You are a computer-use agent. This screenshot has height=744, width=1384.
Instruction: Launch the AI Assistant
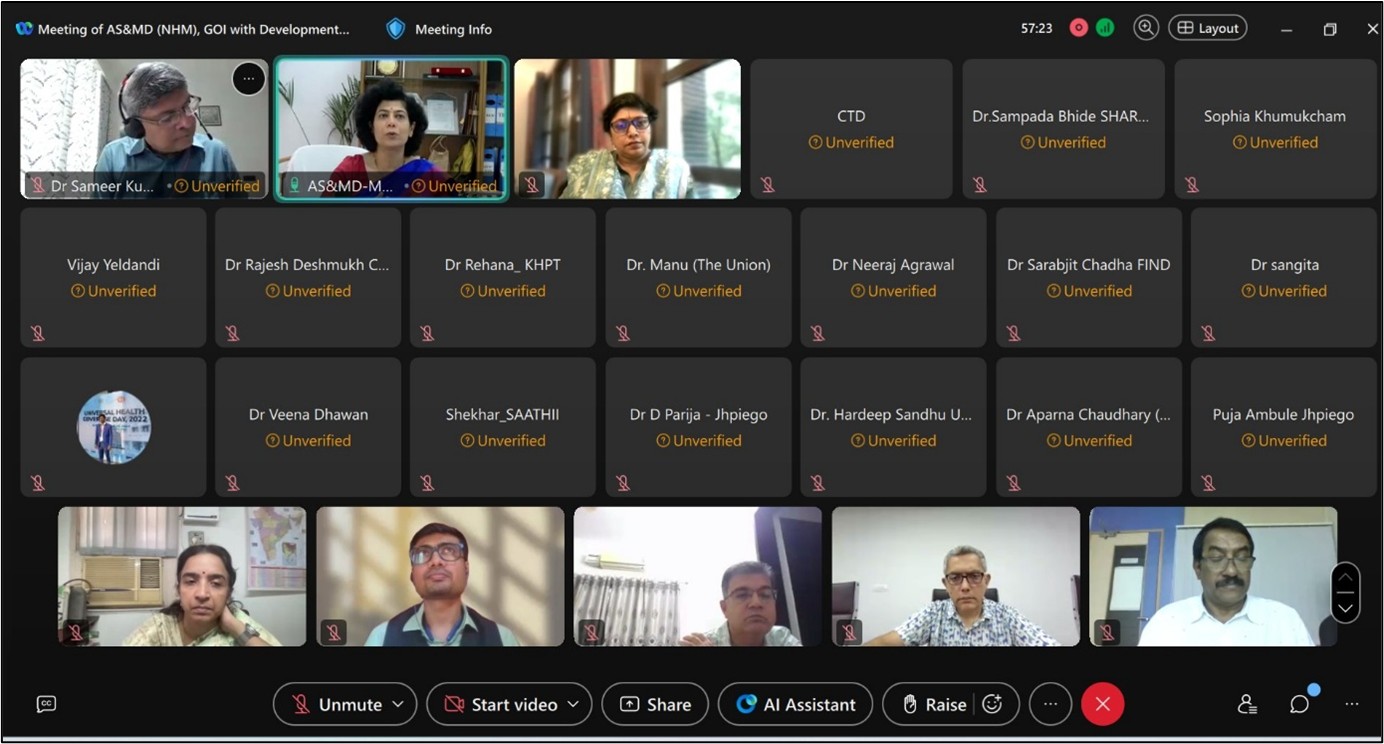[795, 704]
